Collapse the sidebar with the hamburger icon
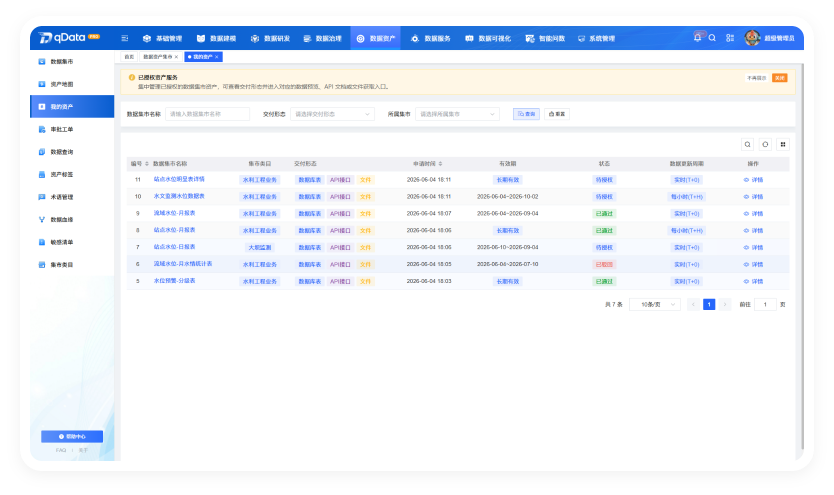 coord(124,38)
